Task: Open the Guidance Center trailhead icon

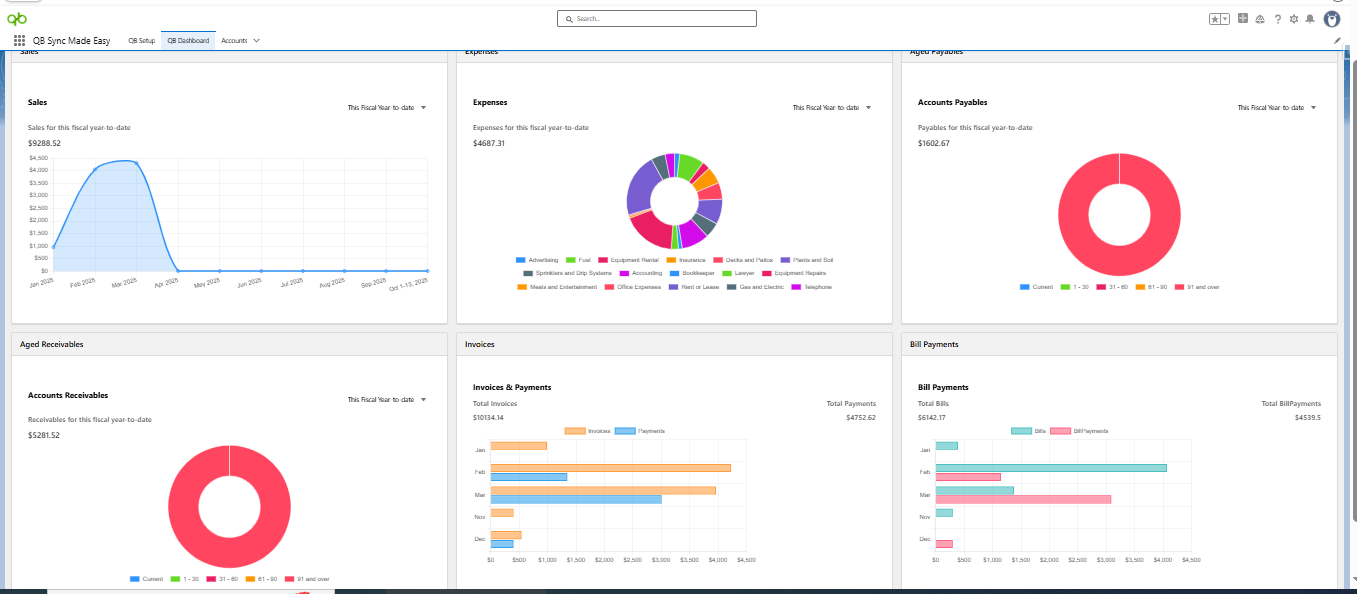Action: click(1260, 19)
